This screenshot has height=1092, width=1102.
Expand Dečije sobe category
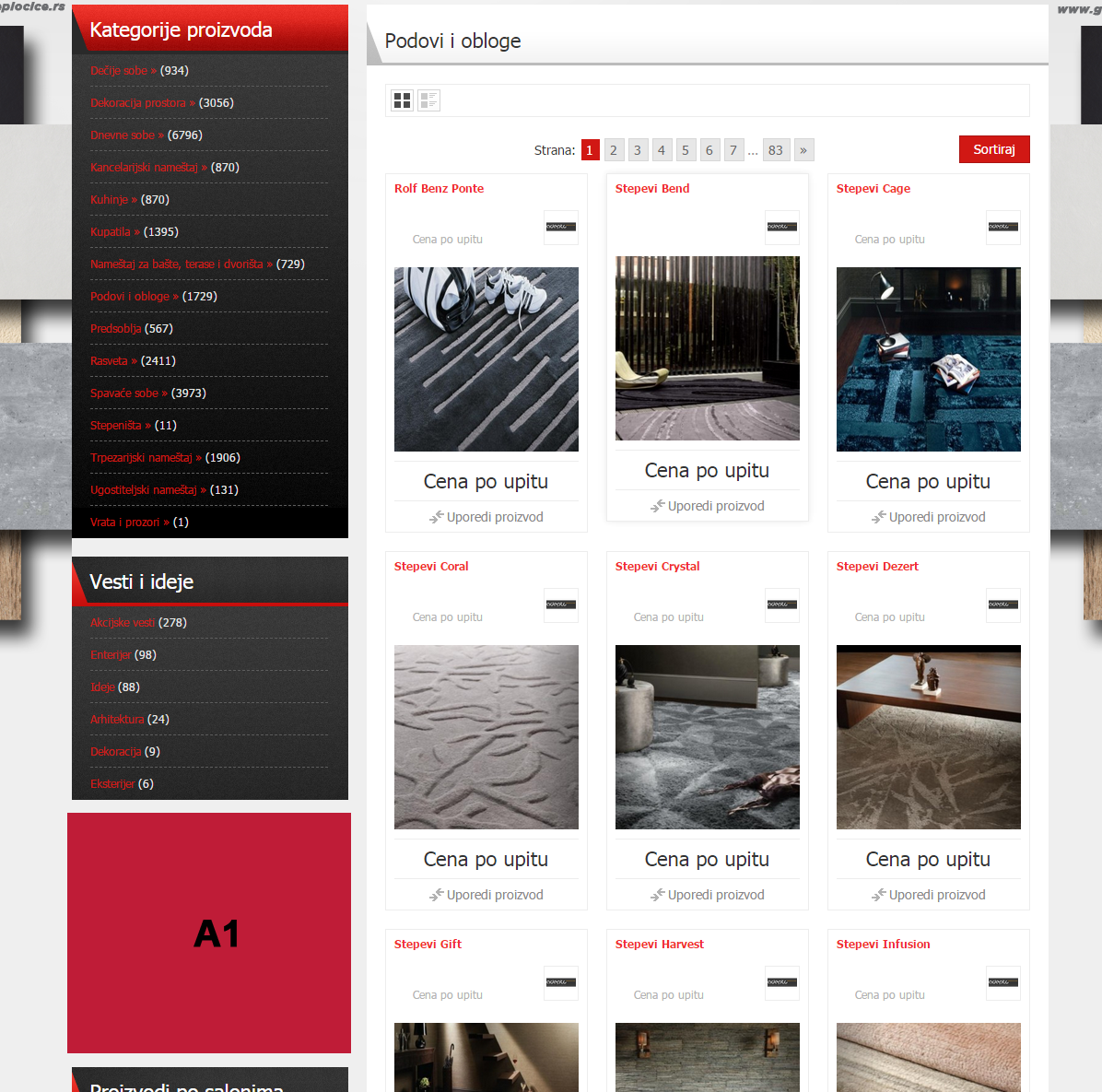point(123,71)
